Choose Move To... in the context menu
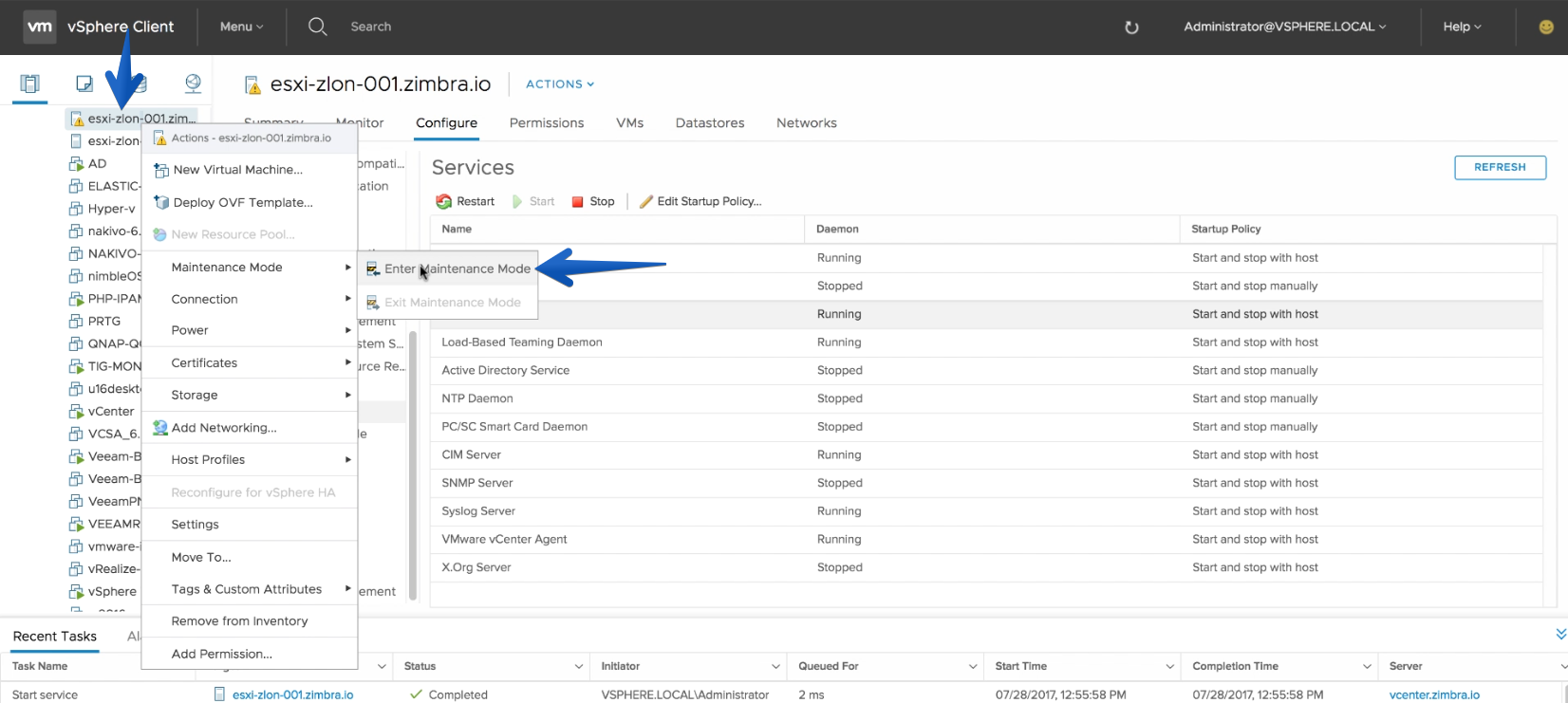Viewport: 1568px width, 703px height. point(250,557)
